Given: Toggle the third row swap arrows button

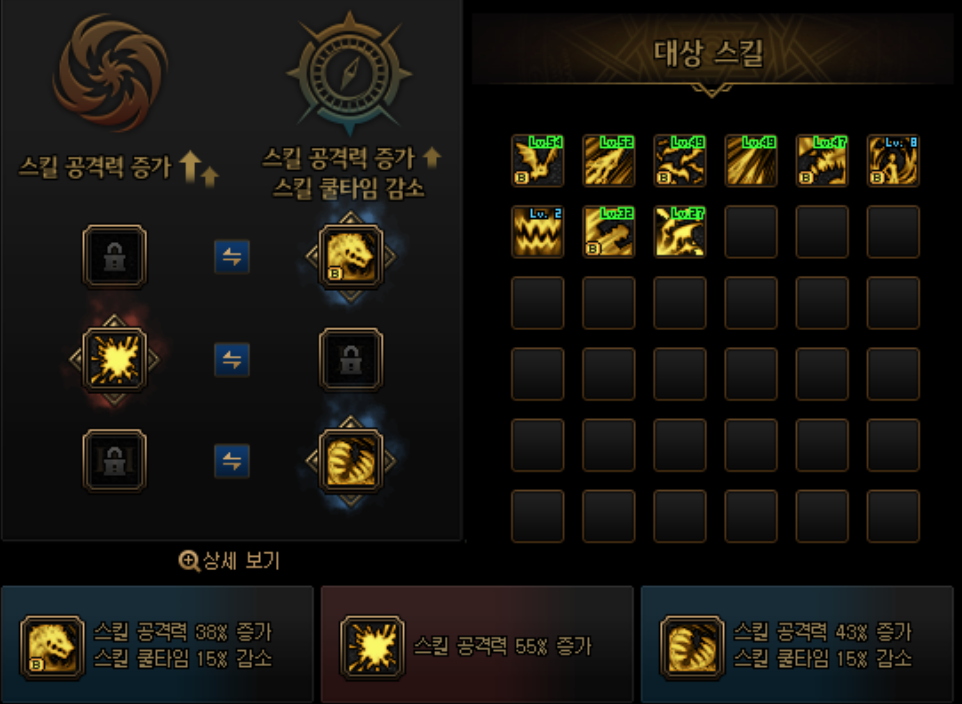Looking at the screenshot, I should click(x=232, y=461).
